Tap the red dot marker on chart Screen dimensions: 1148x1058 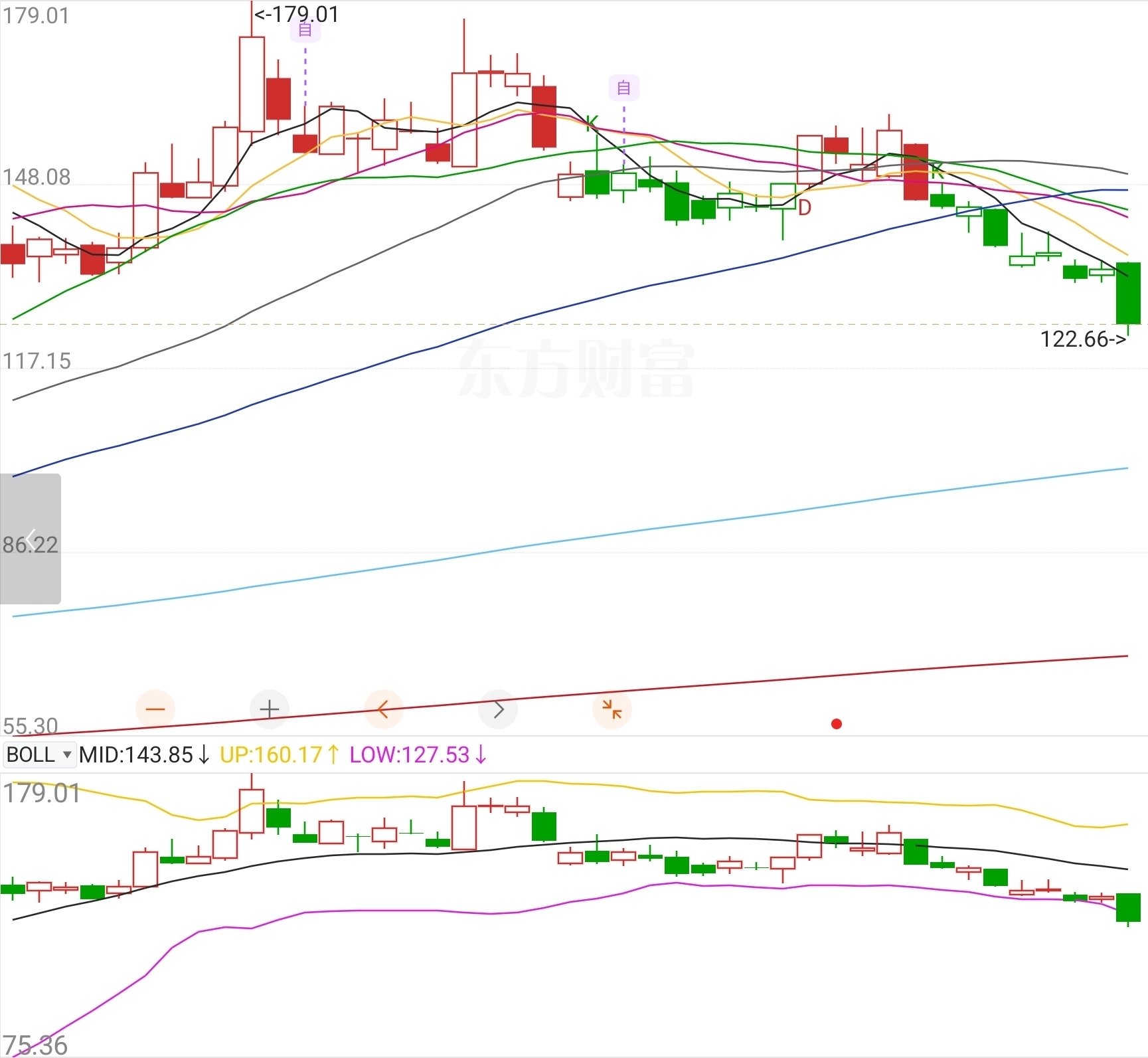pos(837,724)
